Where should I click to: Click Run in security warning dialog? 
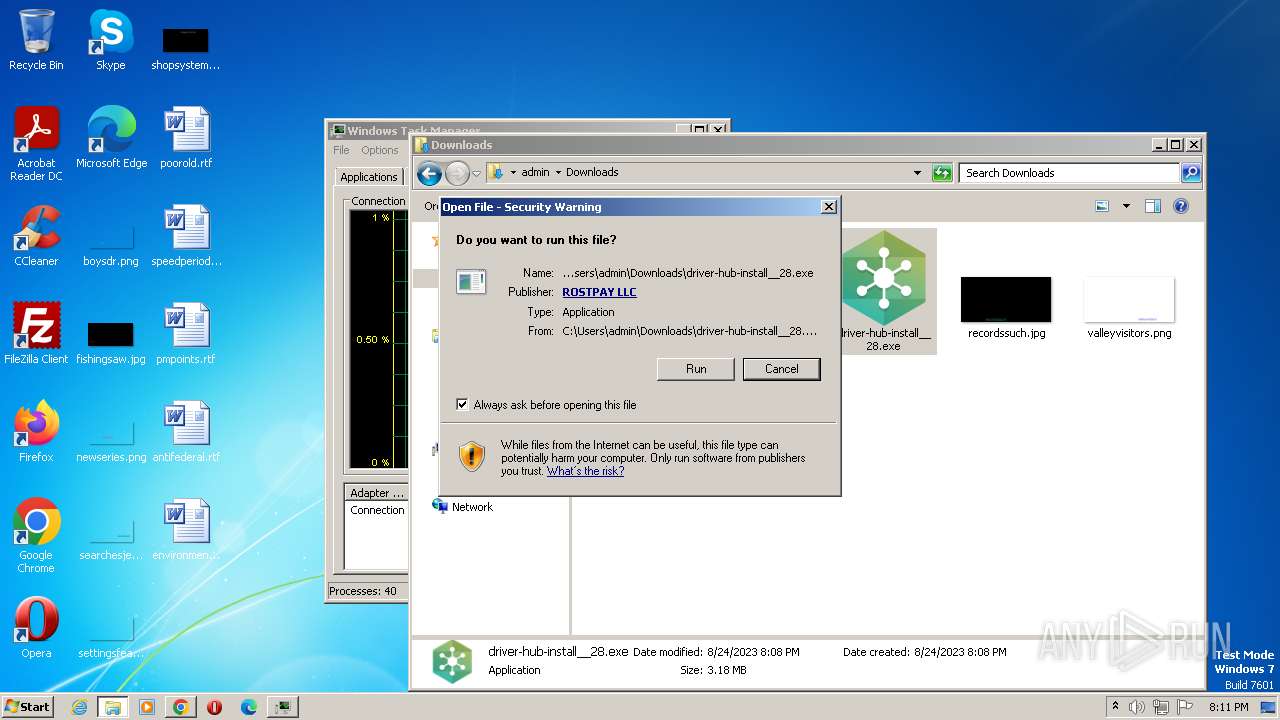tap(696, 369)
